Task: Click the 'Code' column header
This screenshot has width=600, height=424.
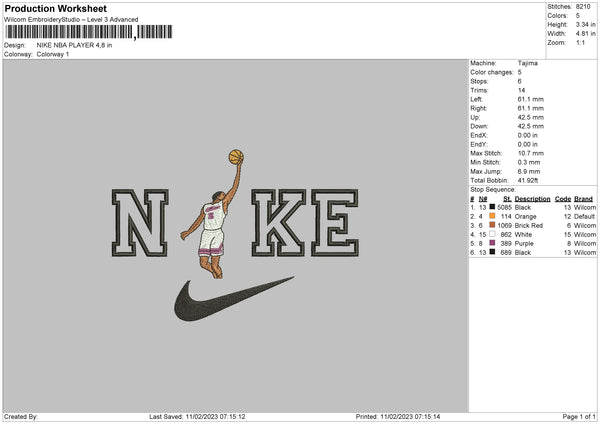Action: (562, 199)
